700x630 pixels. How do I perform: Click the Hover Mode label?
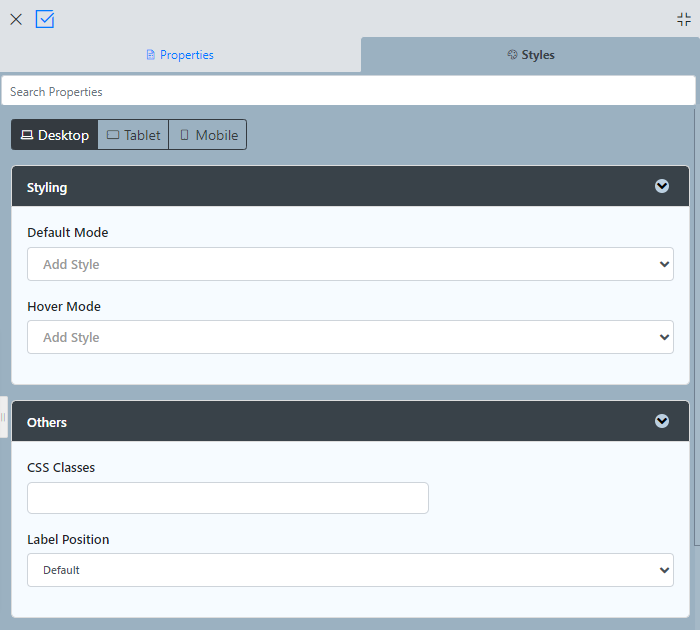(x=64, y=307)
